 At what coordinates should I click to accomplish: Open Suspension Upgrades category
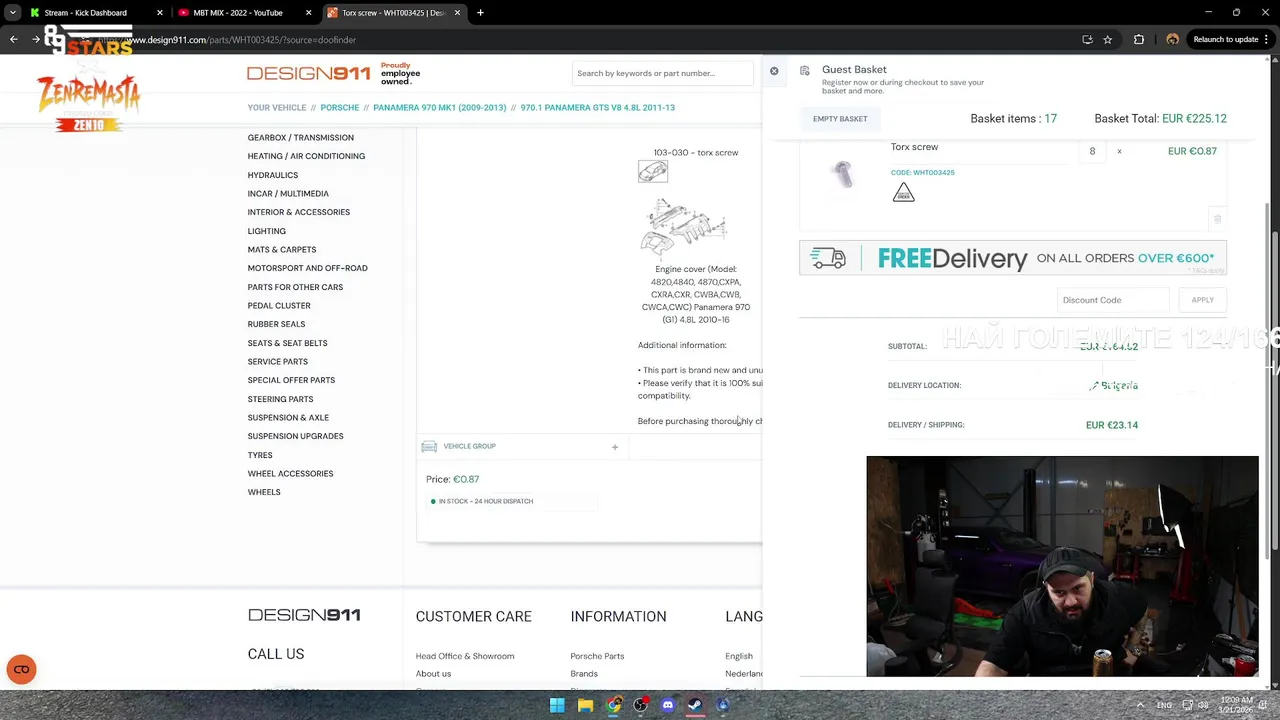click(x=295, y=436)
